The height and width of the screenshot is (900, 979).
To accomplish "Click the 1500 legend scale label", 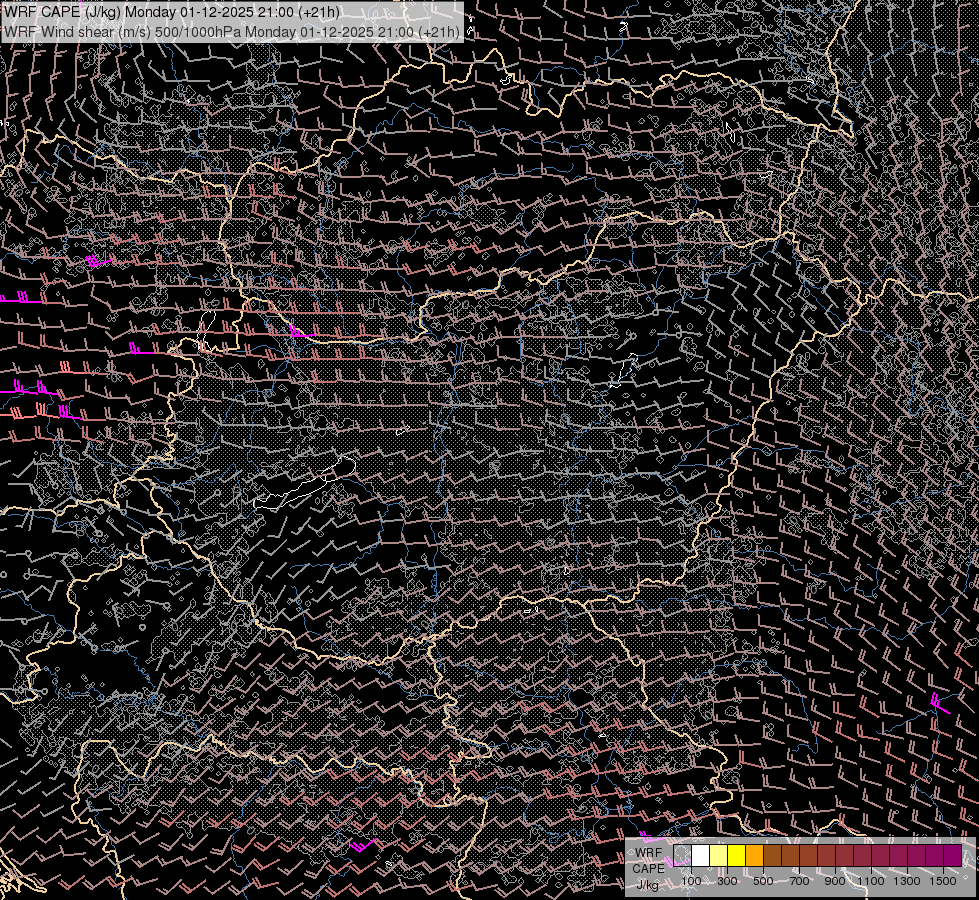I will pos(942,881).
